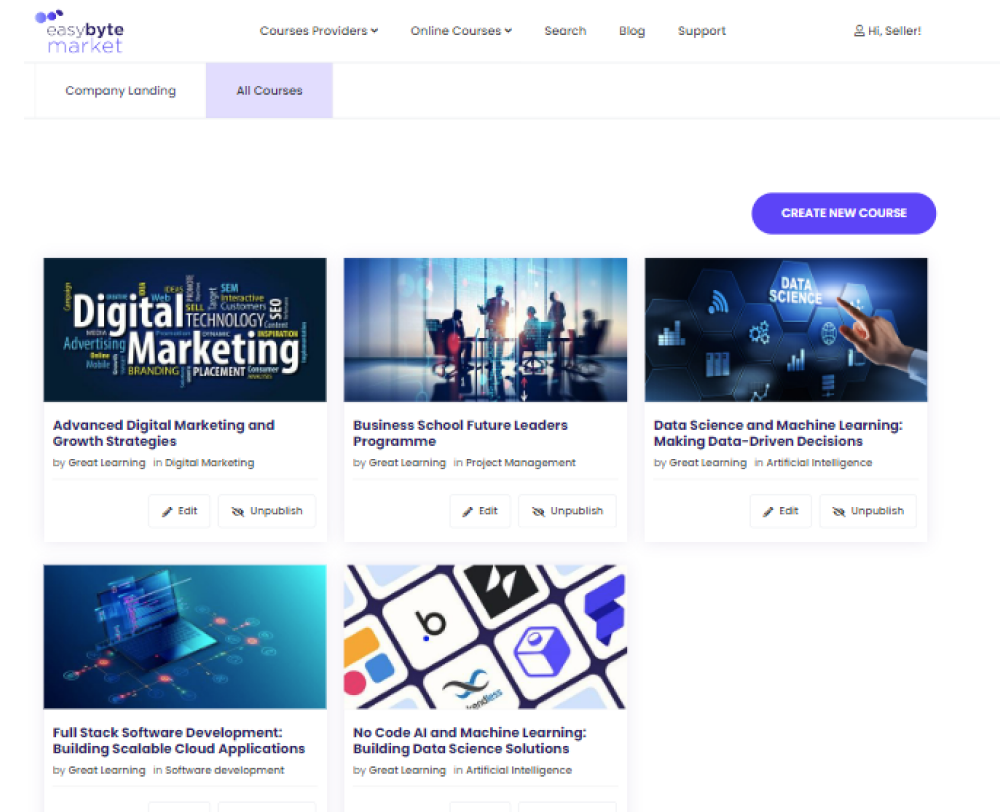The height and width of the screenshot is (812, 1000).
Task: Click the seller account person icon
Action: (x=860, y=31)
